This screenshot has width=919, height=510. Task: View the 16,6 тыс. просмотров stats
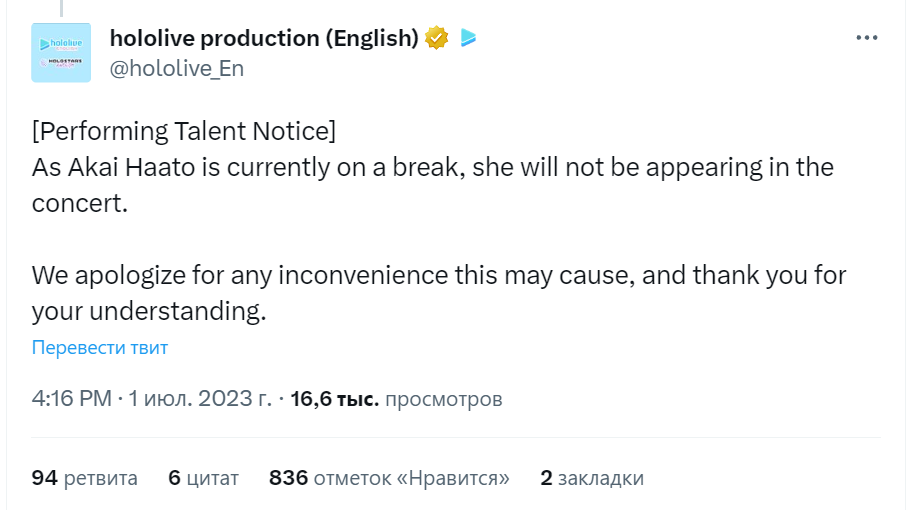396,399
